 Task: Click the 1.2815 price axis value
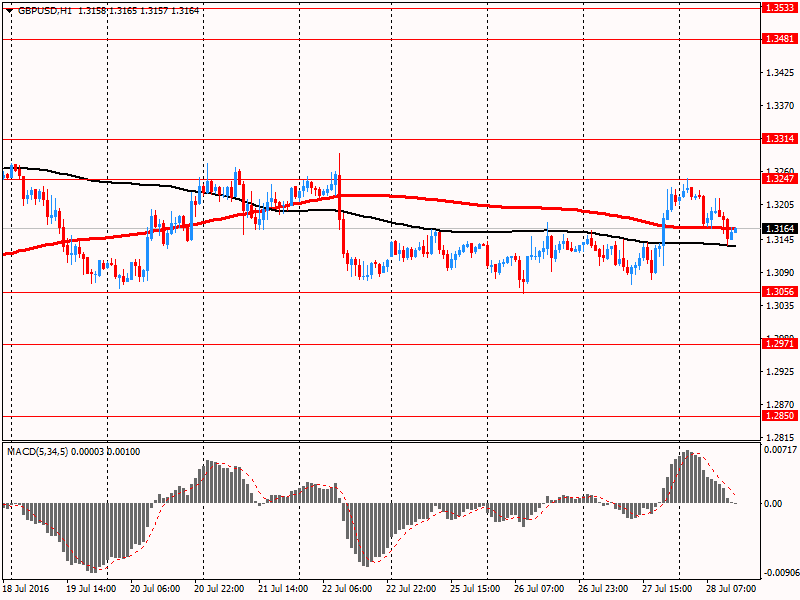pos(781,438)
